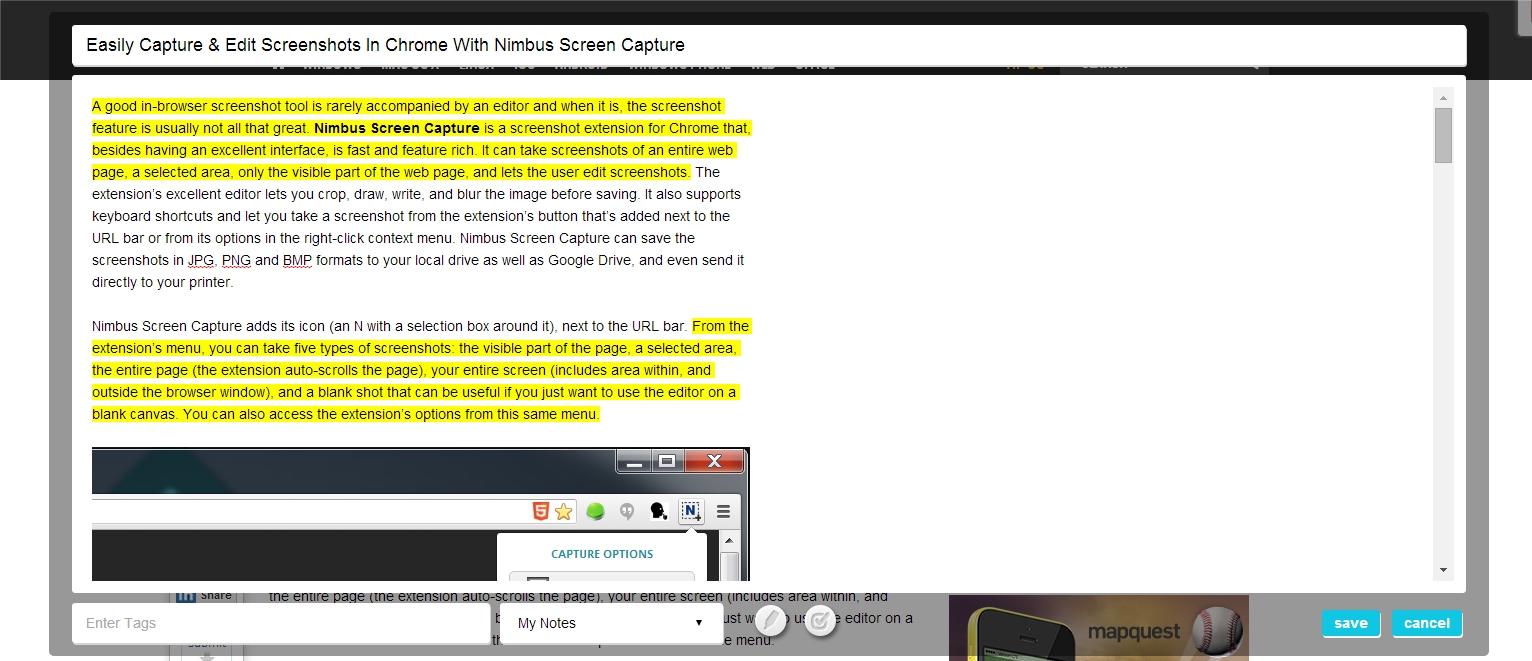Image resolution: width=1532 pixels, height=661 pixels.
Task: Click the round checkmark icon in bottom bar
Action: pos(819,621)
